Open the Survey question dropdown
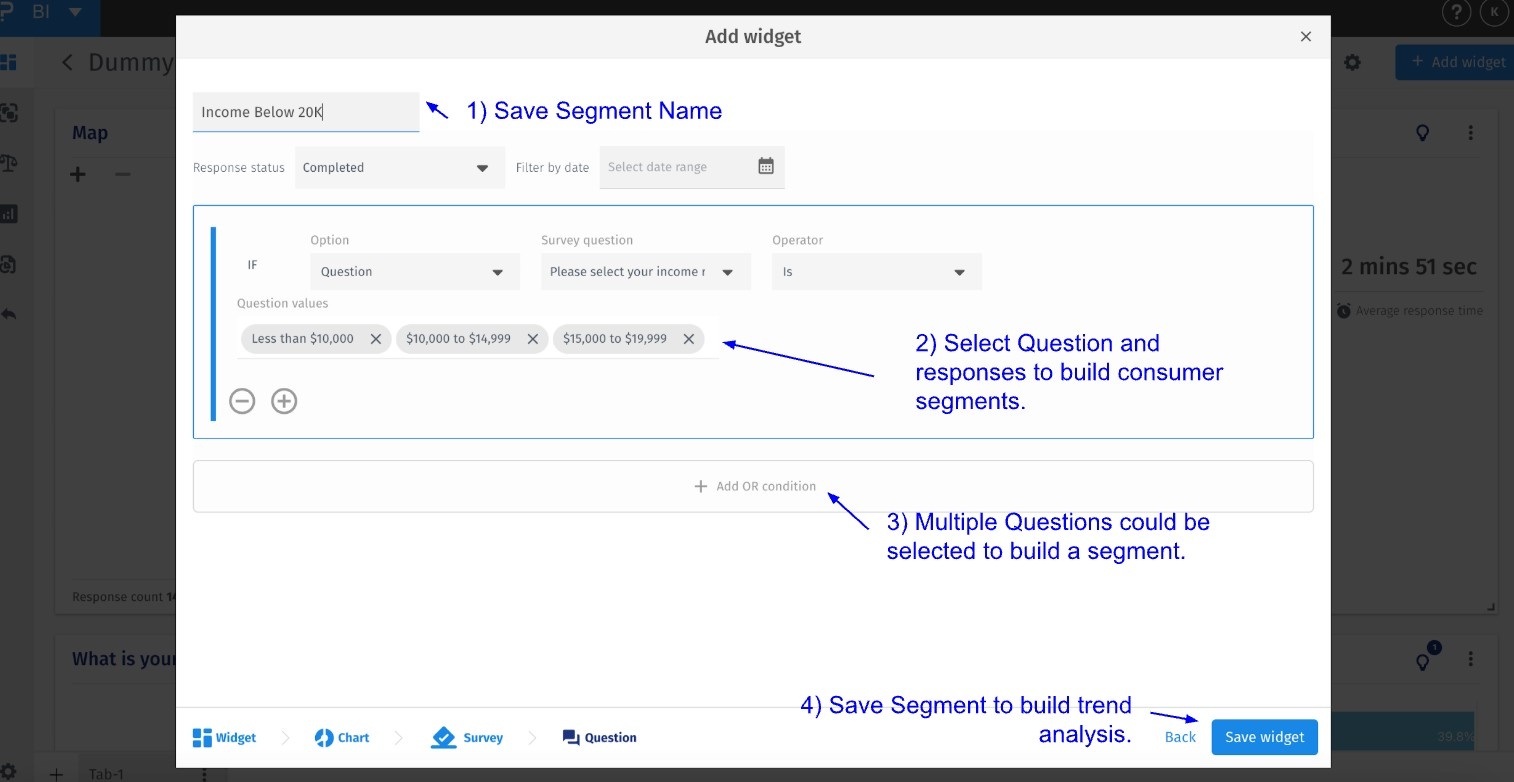The height and width of the screenshot is (782, 1514). point(645,272)
